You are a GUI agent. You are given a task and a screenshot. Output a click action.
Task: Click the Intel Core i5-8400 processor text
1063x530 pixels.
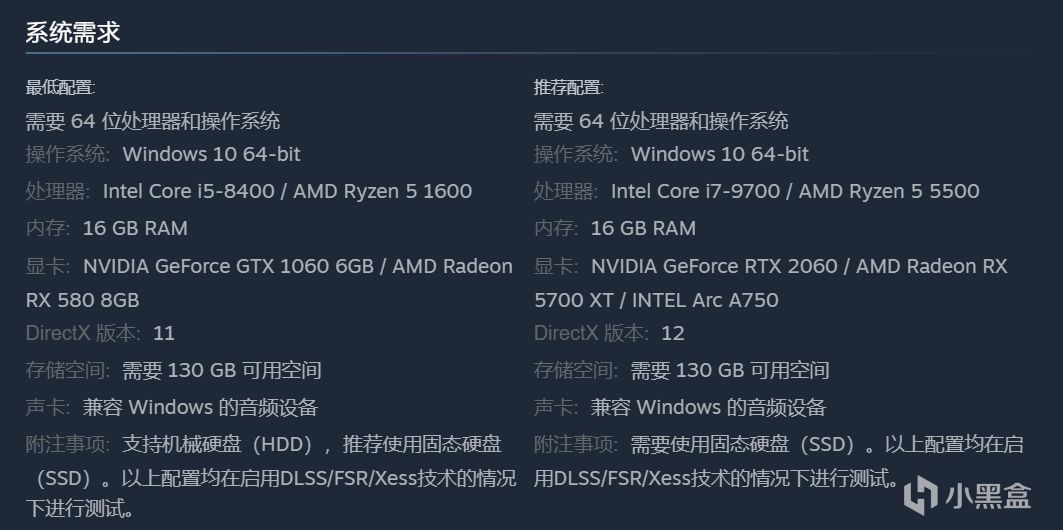188,191
